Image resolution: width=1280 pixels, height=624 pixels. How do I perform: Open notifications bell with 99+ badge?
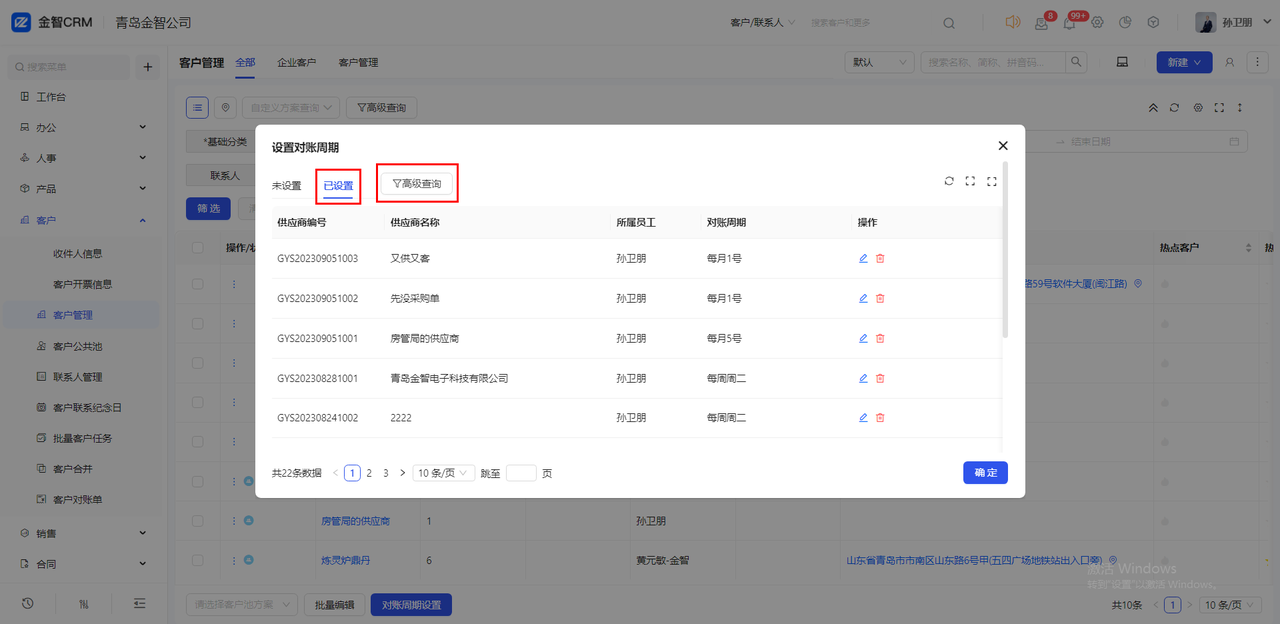tap(1069, 23)
